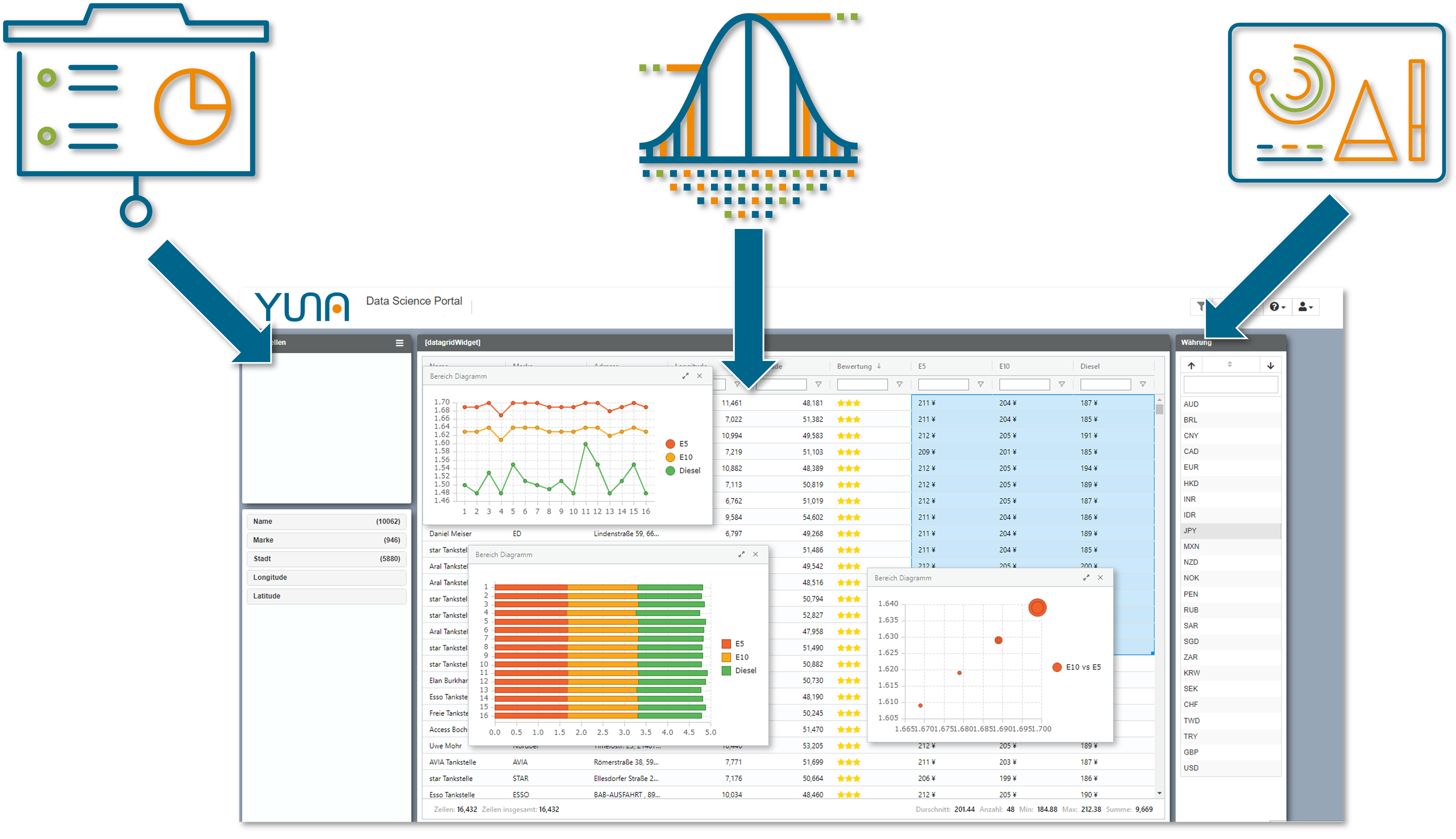Close the bar chart Bereich Diagramm
1456x839 pixels.
755,554
